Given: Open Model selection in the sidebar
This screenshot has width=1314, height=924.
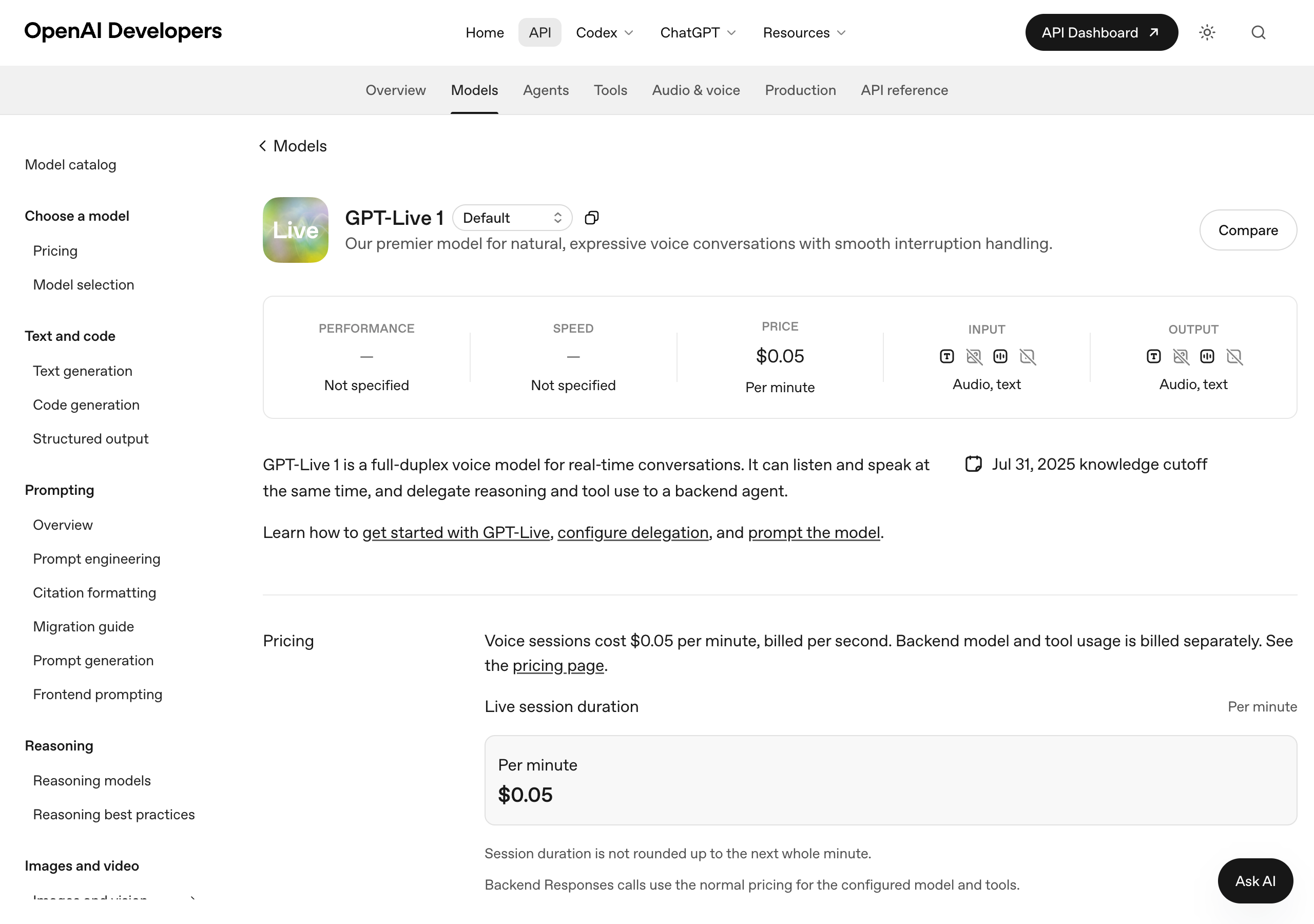Looking at the screenshot, I should (84, 284).
